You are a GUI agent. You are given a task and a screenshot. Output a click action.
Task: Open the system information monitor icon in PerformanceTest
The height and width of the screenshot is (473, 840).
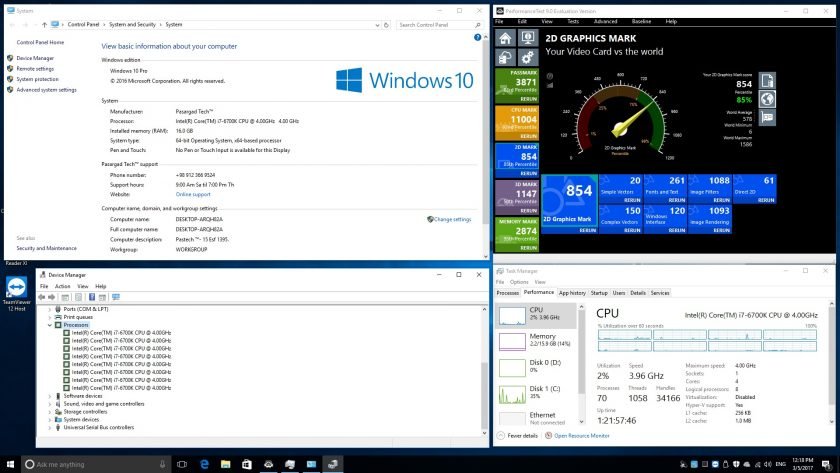(528, 39)
